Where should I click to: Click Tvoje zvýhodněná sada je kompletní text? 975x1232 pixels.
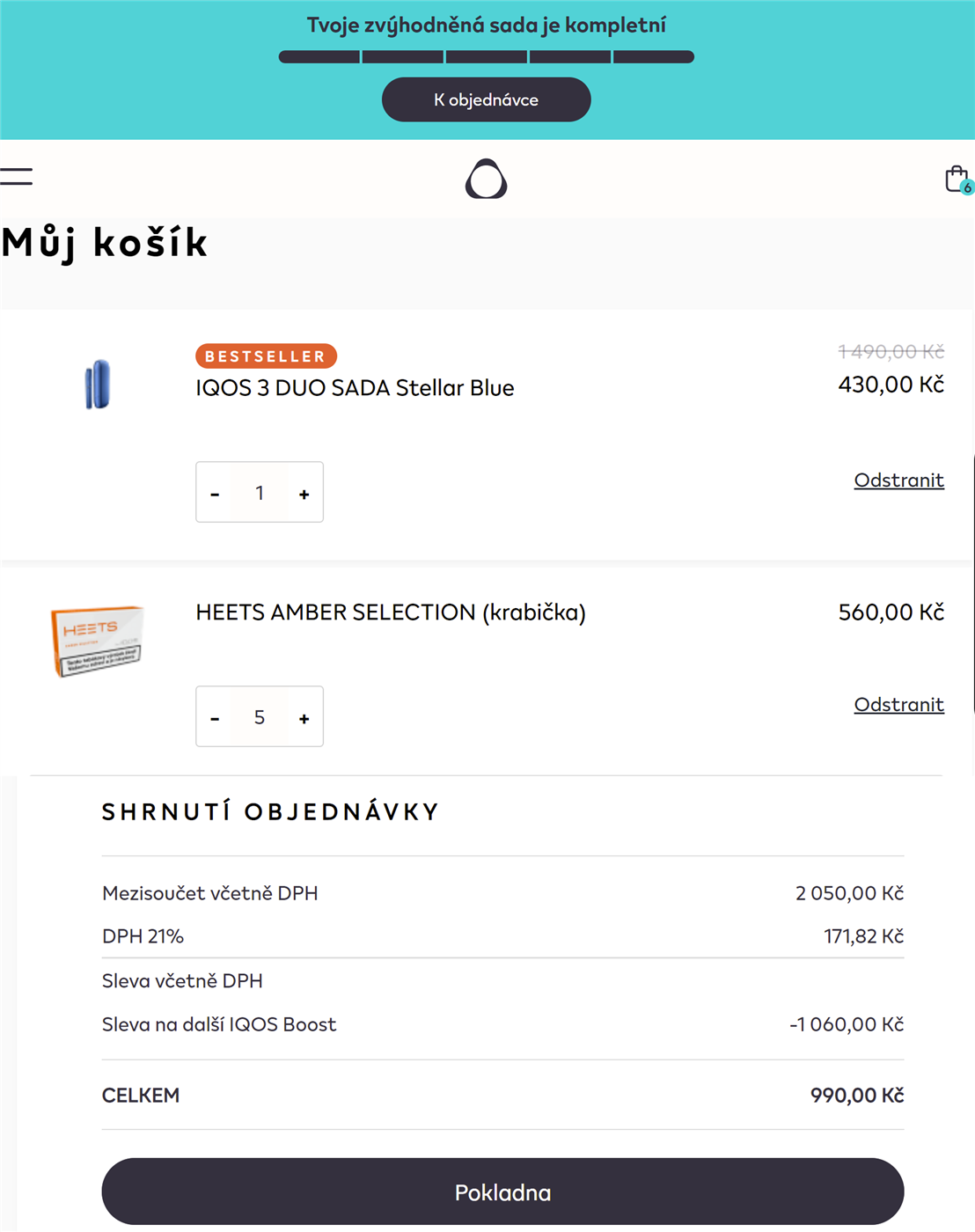(486, 26)
